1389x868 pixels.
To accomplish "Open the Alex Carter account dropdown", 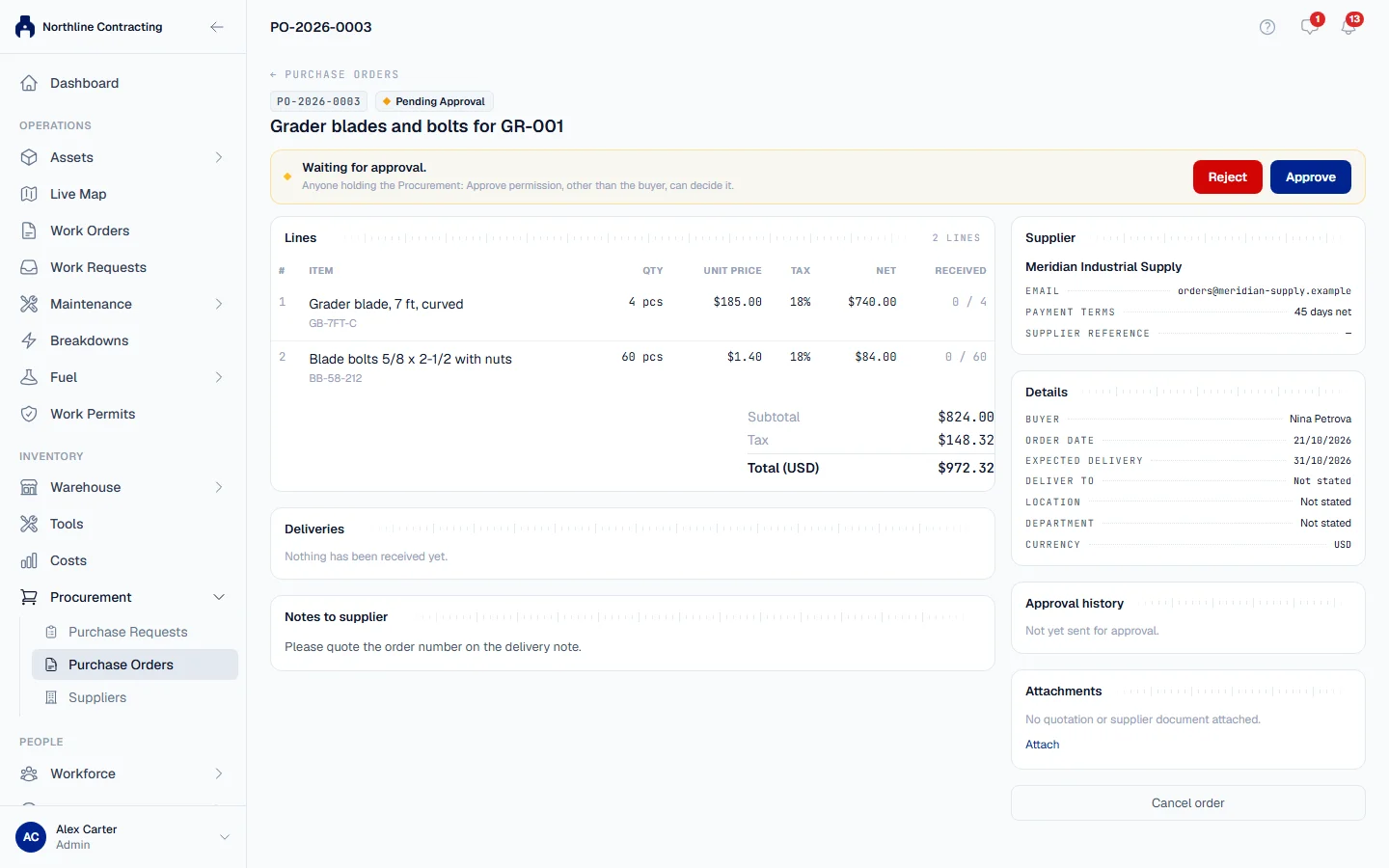I will 225,837.
